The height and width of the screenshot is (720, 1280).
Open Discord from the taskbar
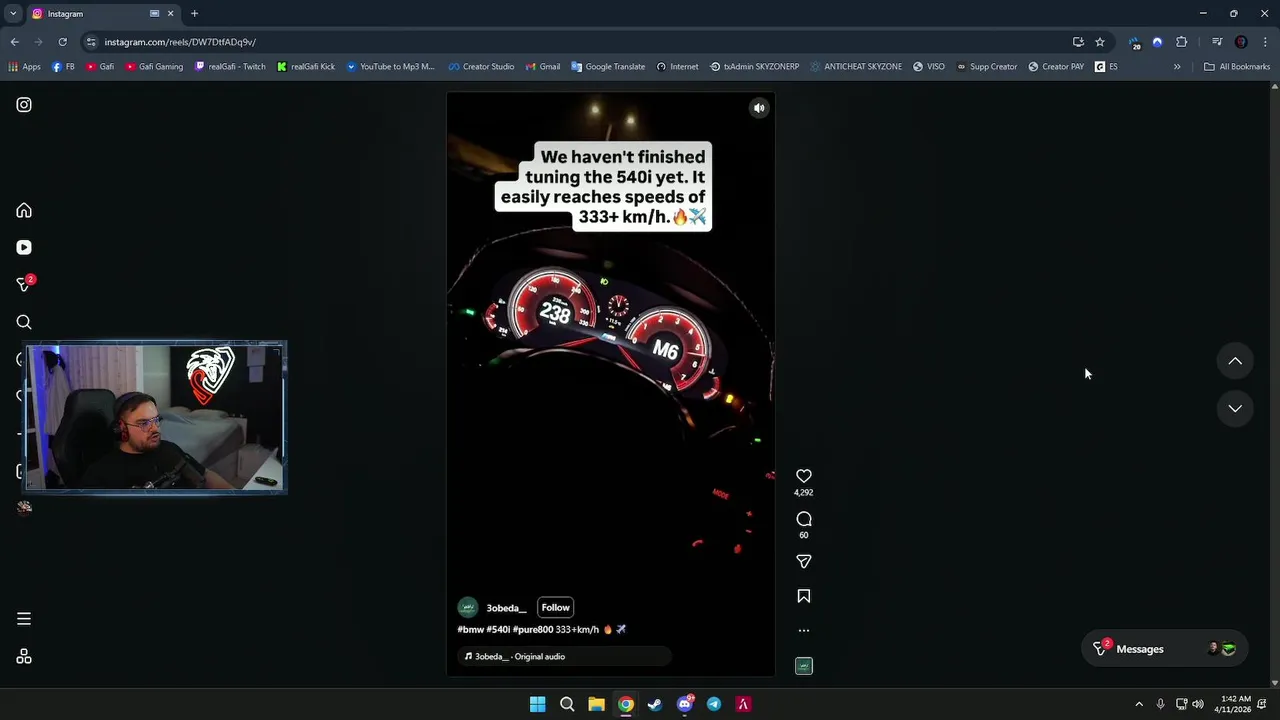pos(685,704)
